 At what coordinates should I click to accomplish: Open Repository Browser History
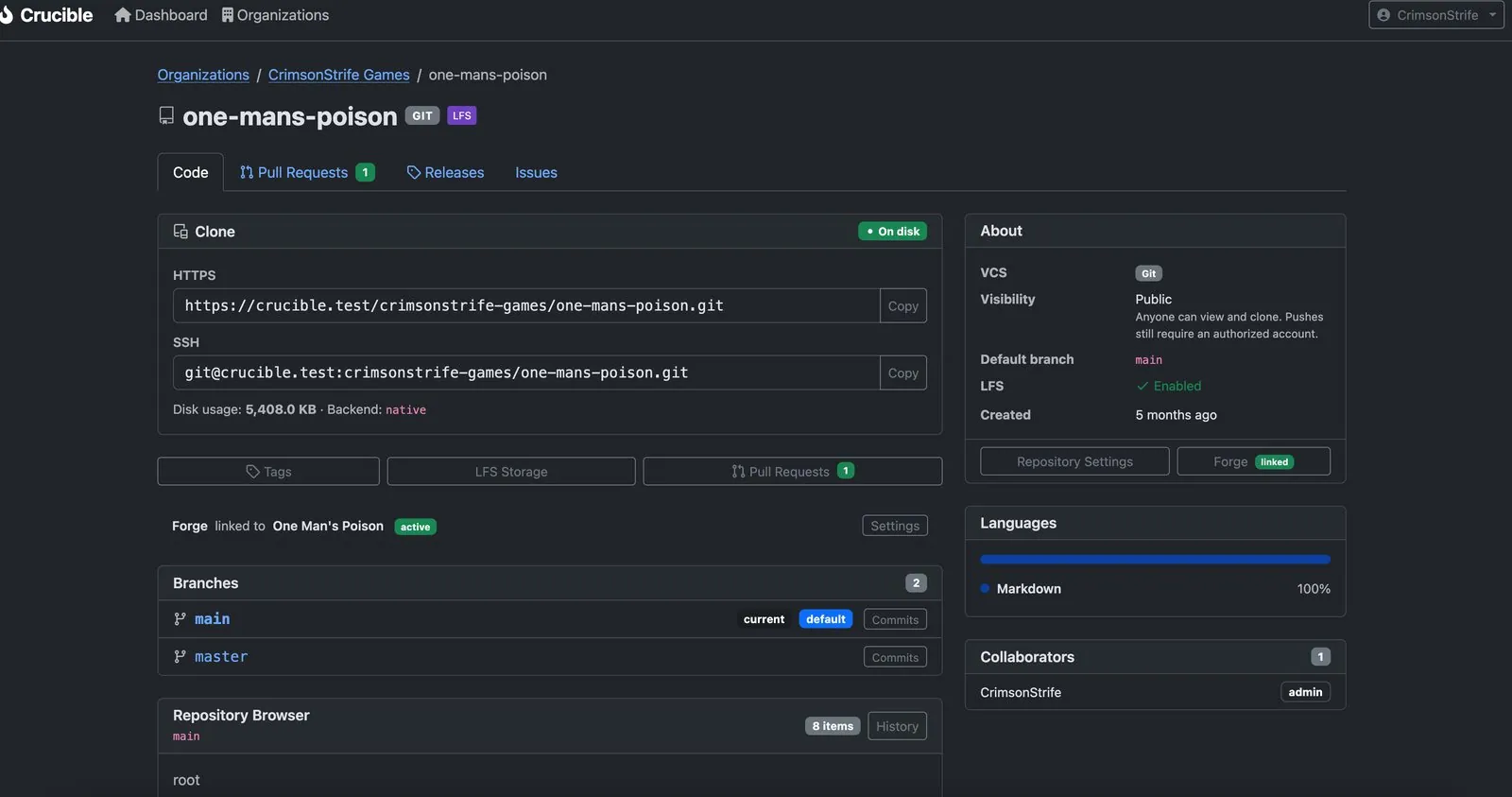pos(897,726)
